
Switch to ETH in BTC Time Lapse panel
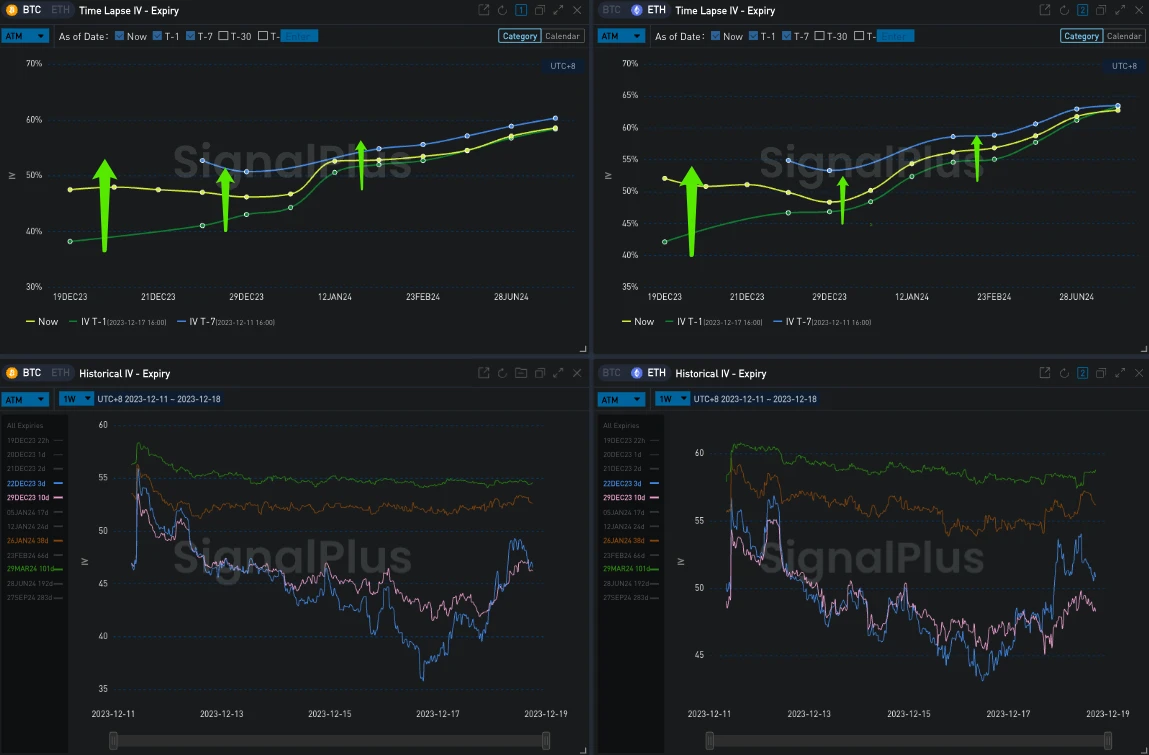(x=60, y=10)
